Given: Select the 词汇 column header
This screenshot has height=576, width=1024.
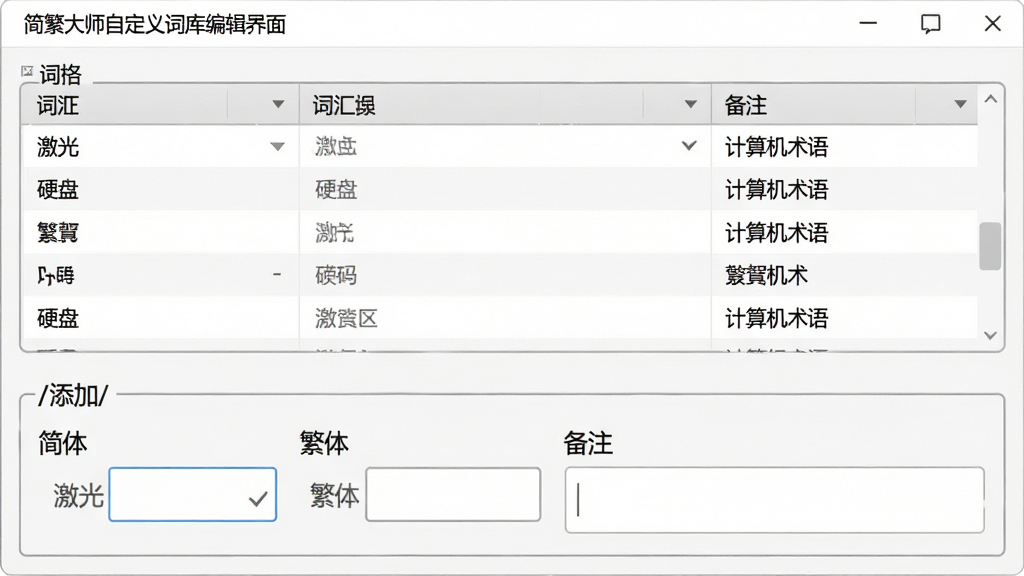Looking at the screenshot, I should click(161, 104).
